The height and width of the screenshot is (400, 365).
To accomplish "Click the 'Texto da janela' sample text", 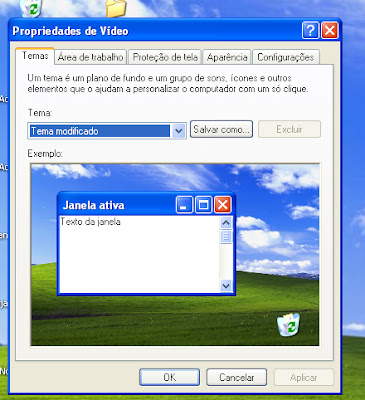I will point(91,222).
